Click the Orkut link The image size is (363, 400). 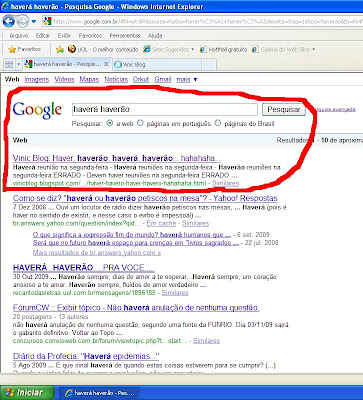tap(141, 79)
